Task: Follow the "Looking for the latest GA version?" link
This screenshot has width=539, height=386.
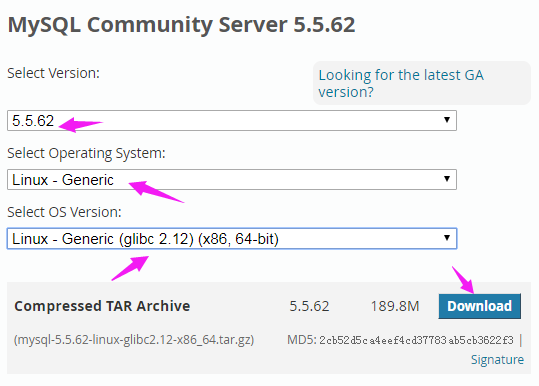Action: 401,84
